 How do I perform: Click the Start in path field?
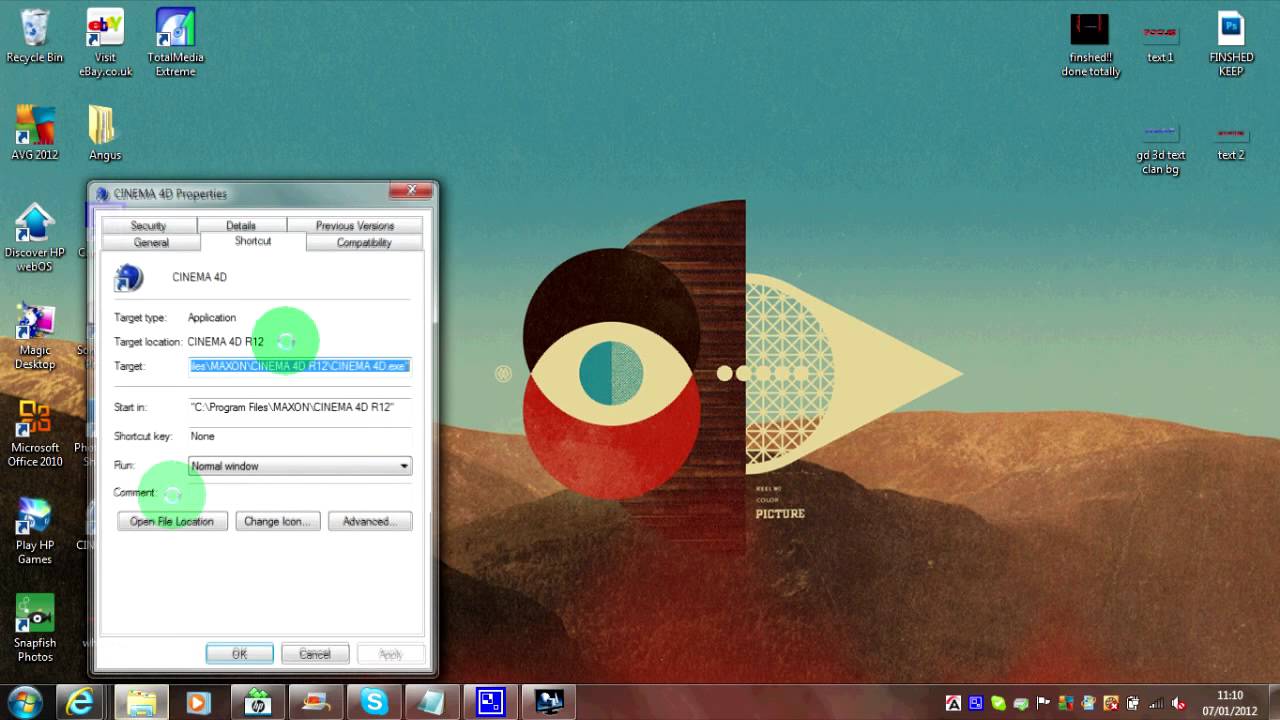[300, 407]
